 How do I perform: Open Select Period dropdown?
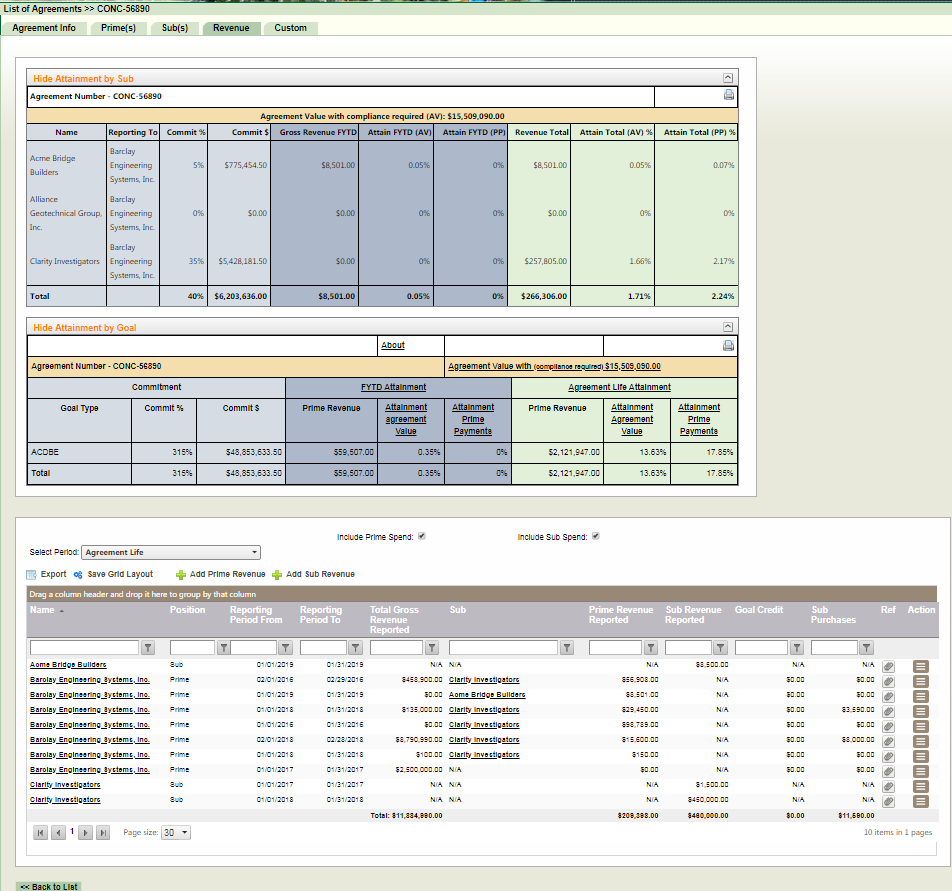[x=171, y=552]
